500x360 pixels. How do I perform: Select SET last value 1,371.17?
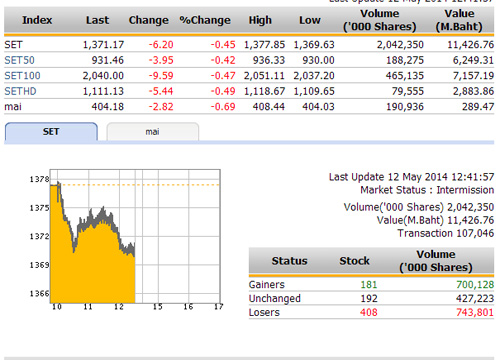click(103, 45)
